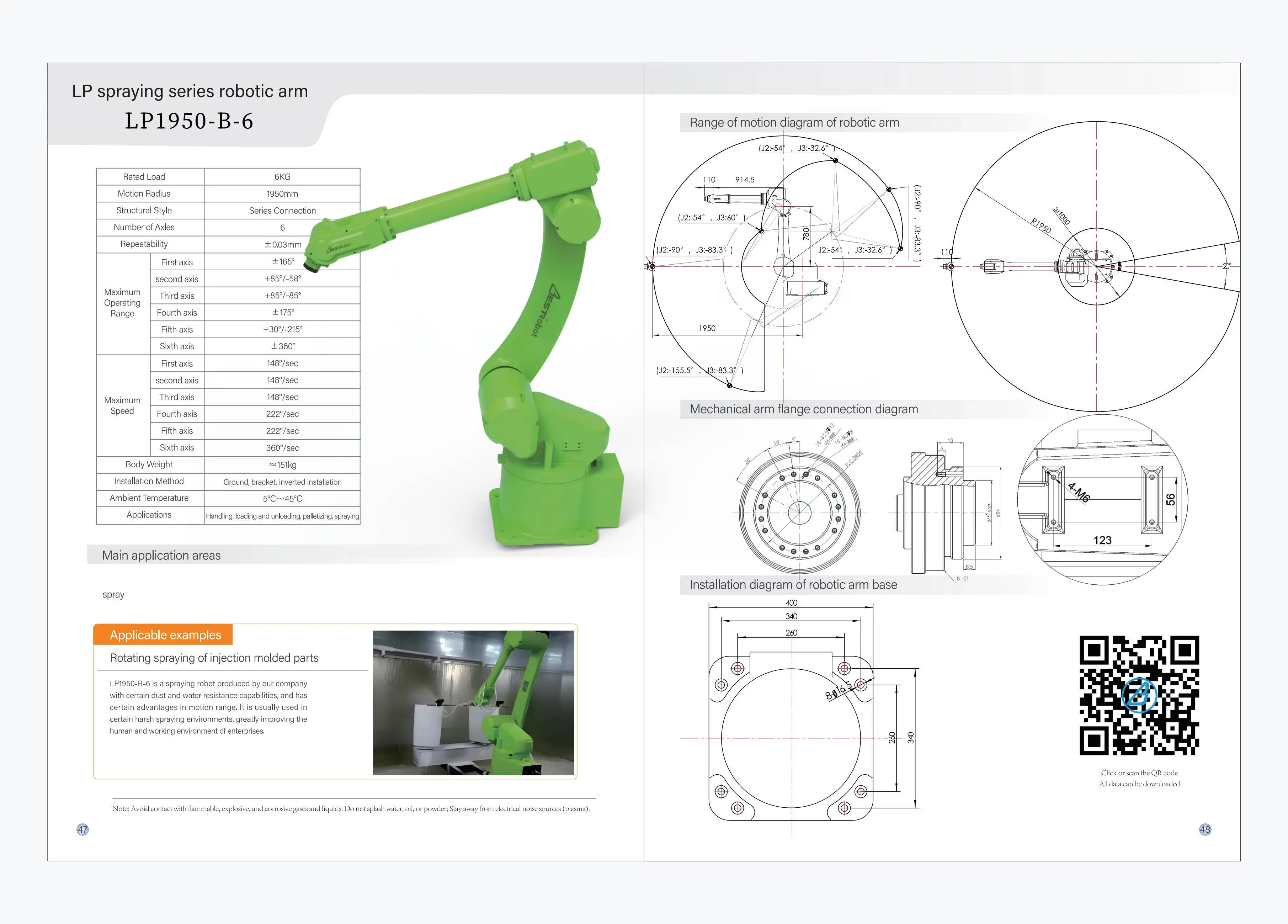The image size is (1288, 924).
Task: Click the footer note starting 'Note: Avoid contact'
Action: [351, 809]
